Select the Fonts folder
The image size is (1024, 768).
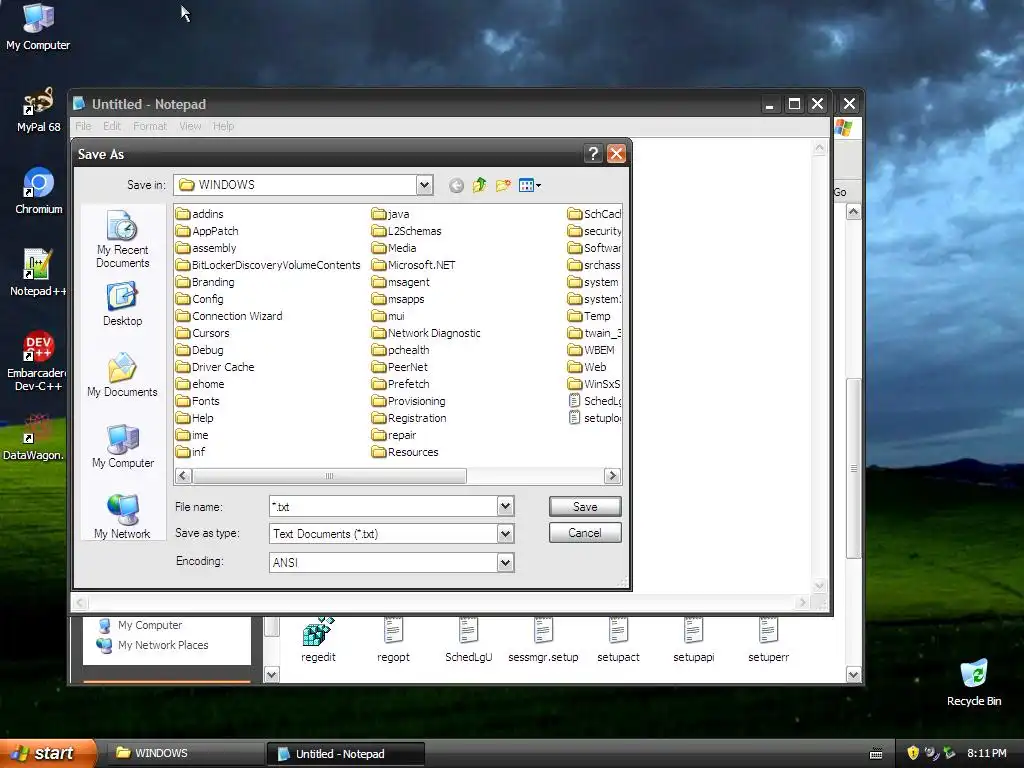(198, 401)
